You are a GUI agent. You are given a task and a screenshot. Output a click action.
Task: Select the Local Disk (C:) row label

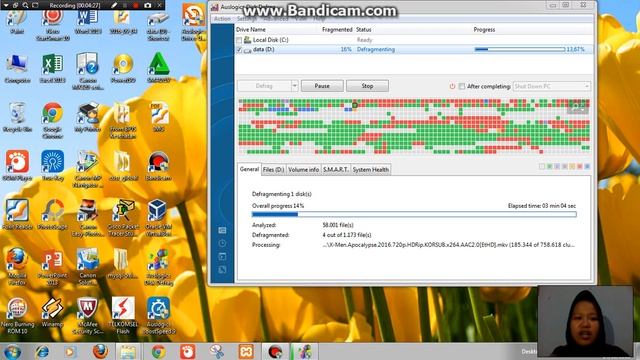(x=270, y=40)
